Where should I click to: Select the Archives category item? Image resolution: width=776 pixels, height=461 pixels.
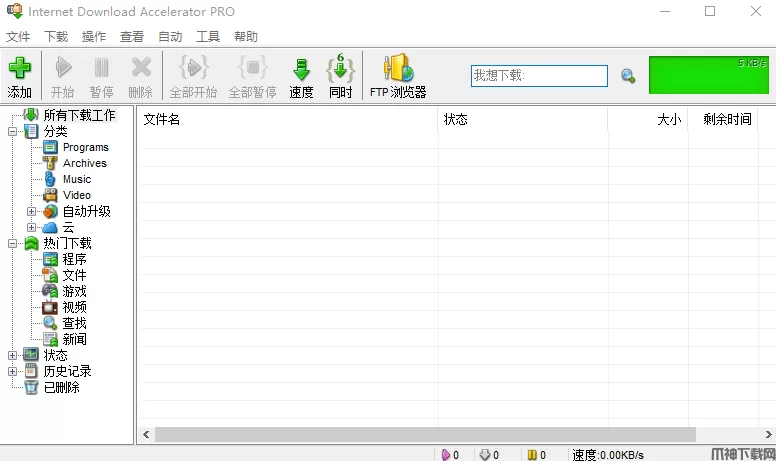coord(84,163)
